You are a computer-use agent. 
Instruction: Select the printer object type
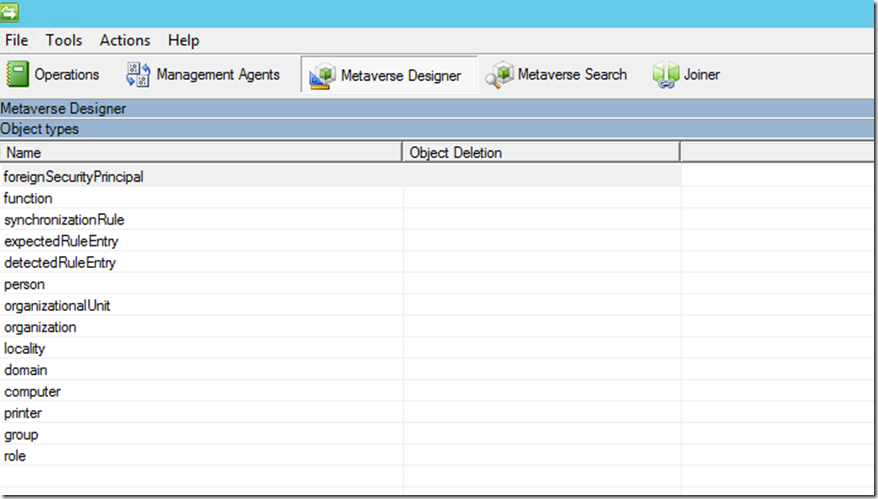[x=22, y=413]
